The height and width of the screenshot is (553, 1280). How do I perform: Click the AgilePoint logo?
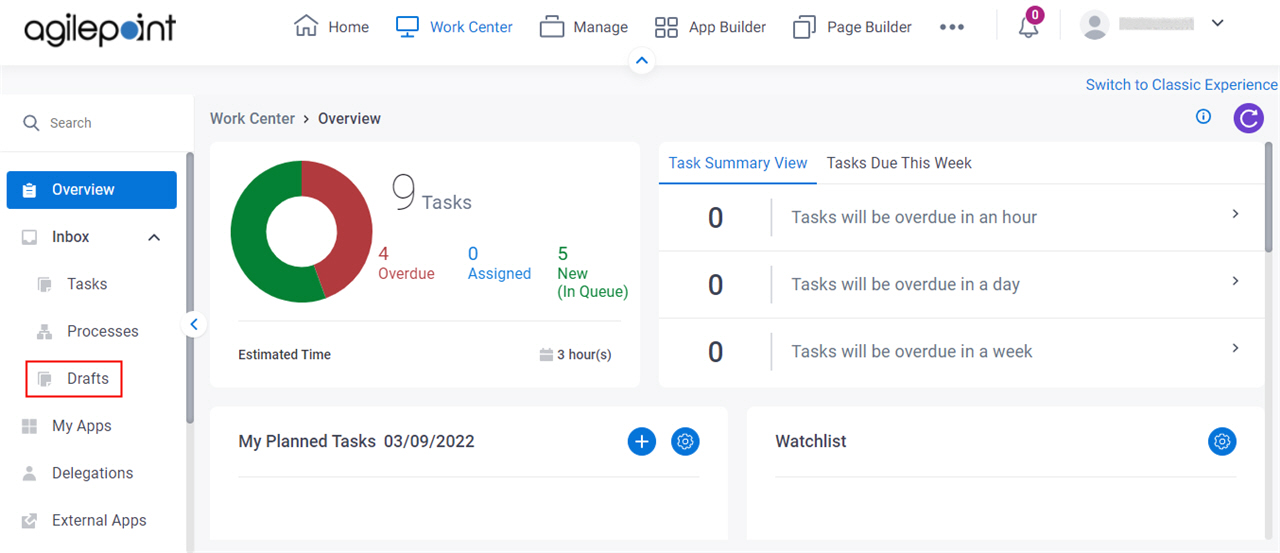(99, 29)
